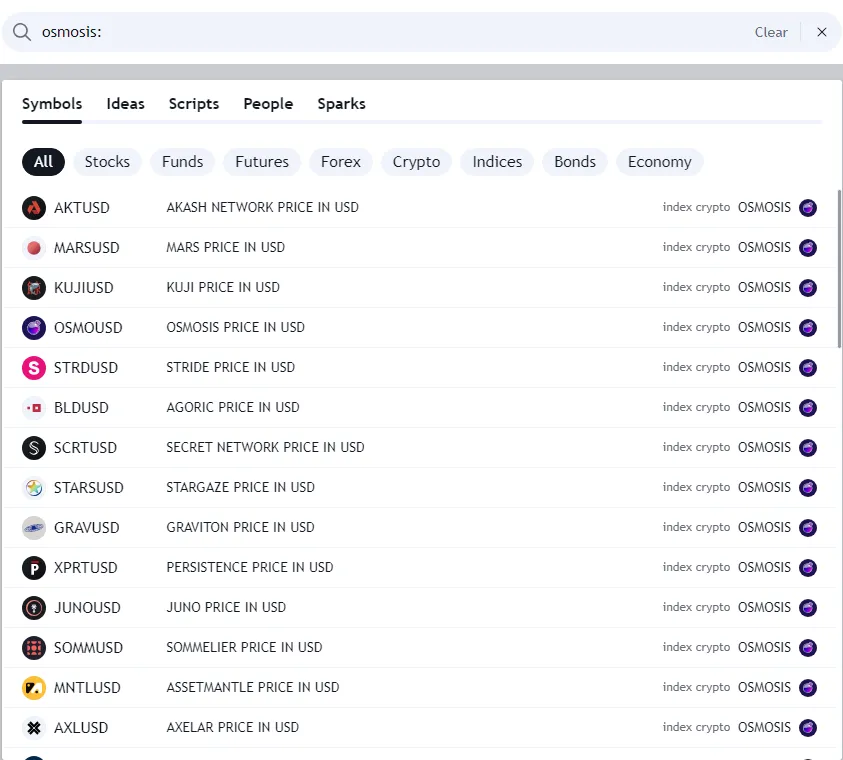Click index crypto label in SOMMUSD row
This screenshot has width=843, height=760.
[696, 647]
